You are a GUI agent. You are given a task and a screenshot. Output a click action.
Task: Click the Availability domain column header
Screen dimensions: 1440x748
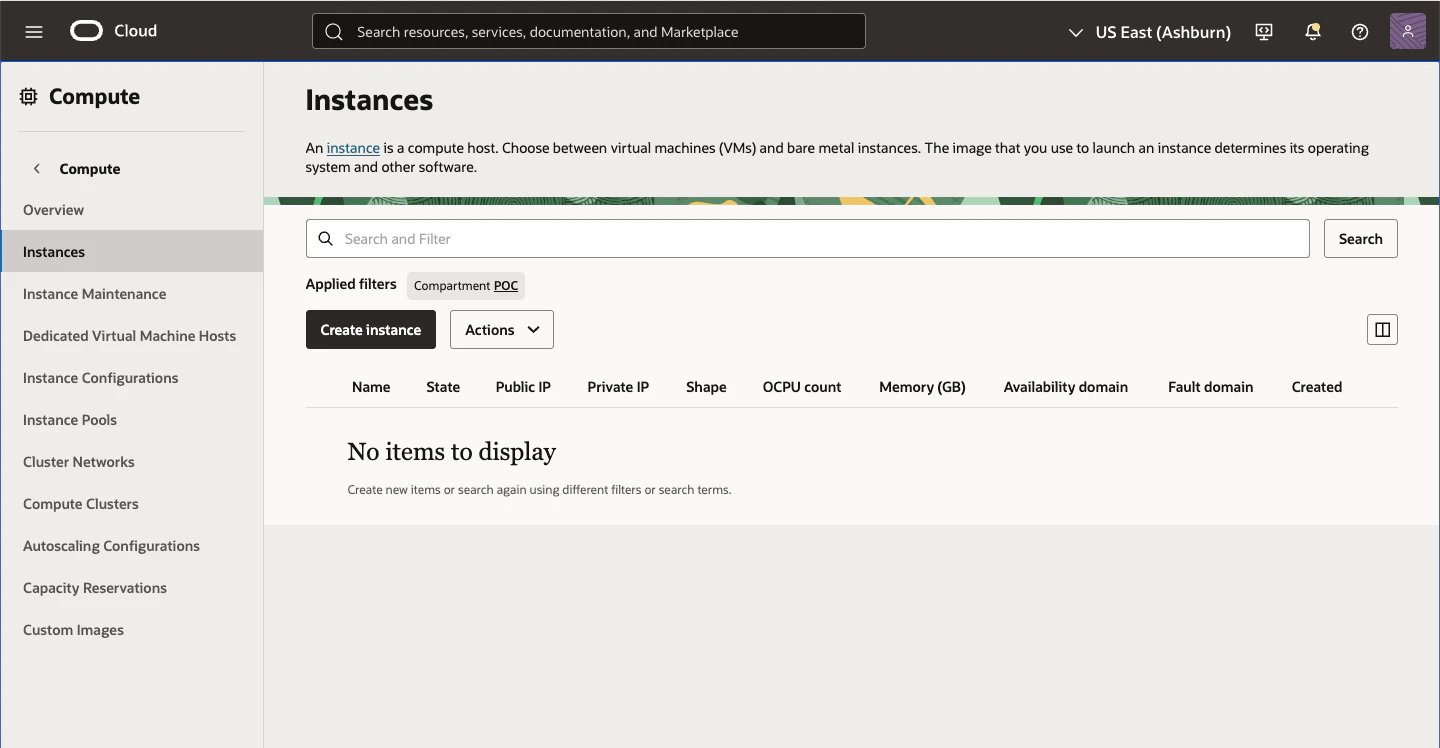point(1066,387)
